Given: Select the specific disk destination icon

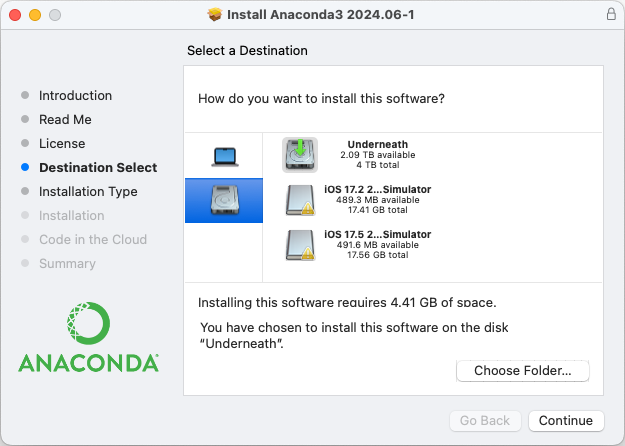Looking at the screenshot, I should 224,201.
